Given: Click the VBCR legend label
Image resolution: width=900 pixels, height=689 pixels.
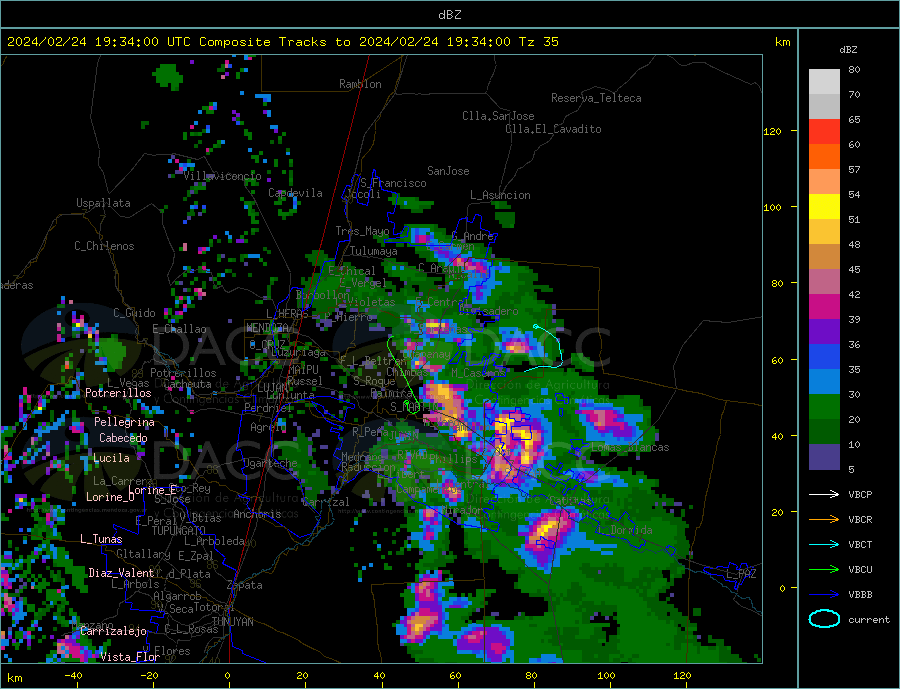Looking at the screenshot, I should point(860,520).
